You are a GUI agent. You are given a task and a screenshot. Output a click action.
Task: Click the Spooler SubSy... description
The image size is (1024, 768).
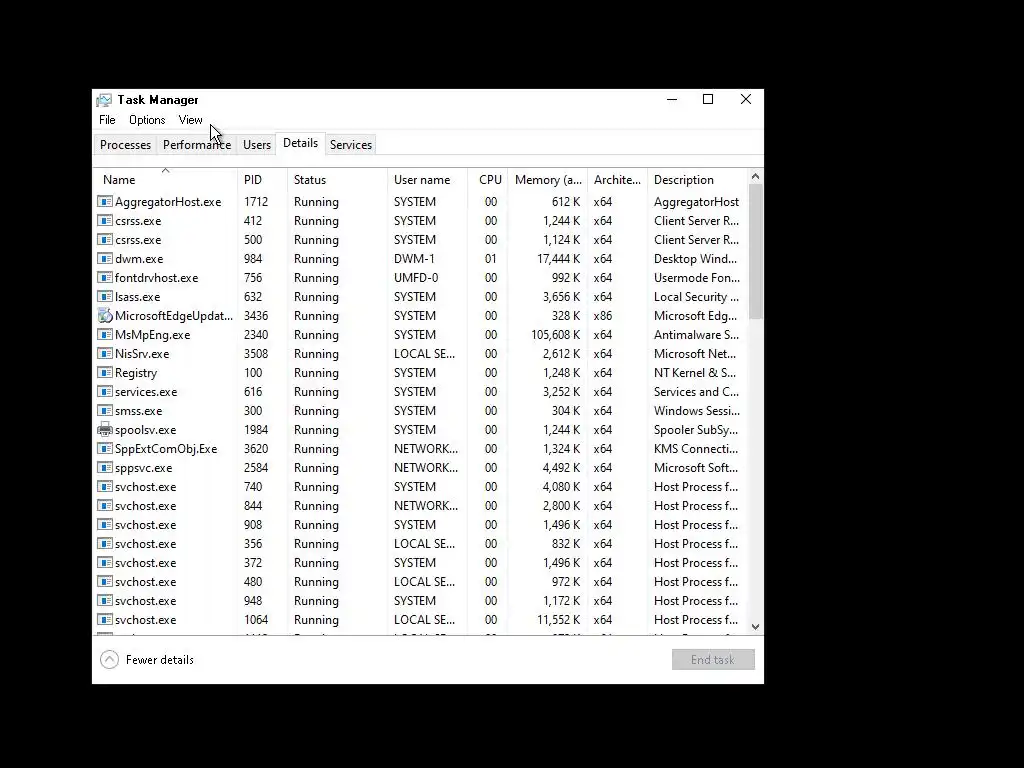[696, 430]
